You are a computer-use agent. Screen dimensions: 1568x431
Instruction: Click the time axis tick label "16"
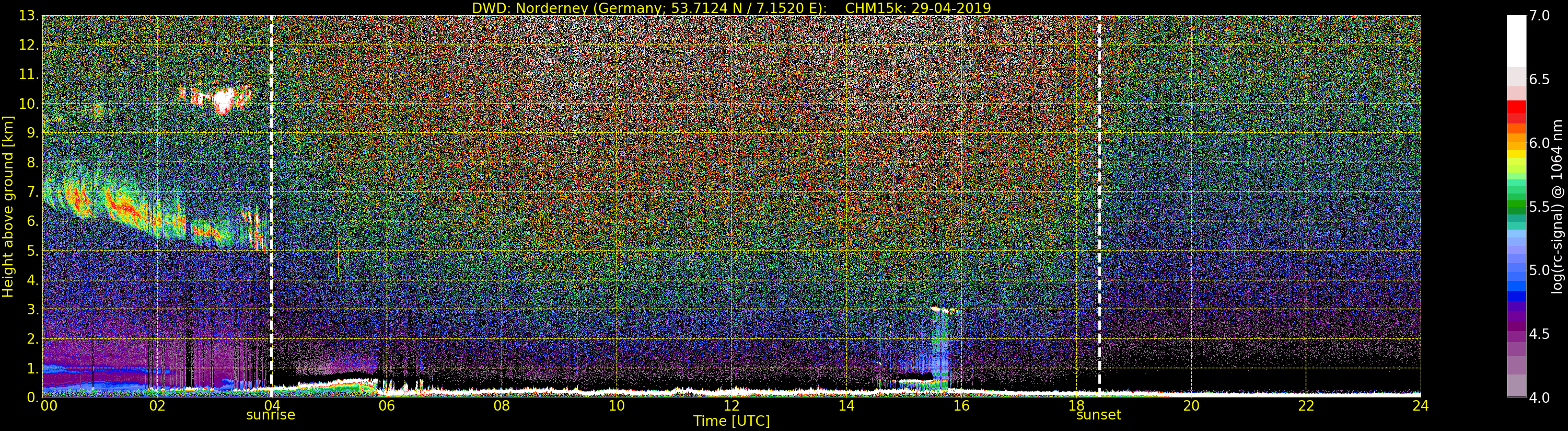click(961, 406)
